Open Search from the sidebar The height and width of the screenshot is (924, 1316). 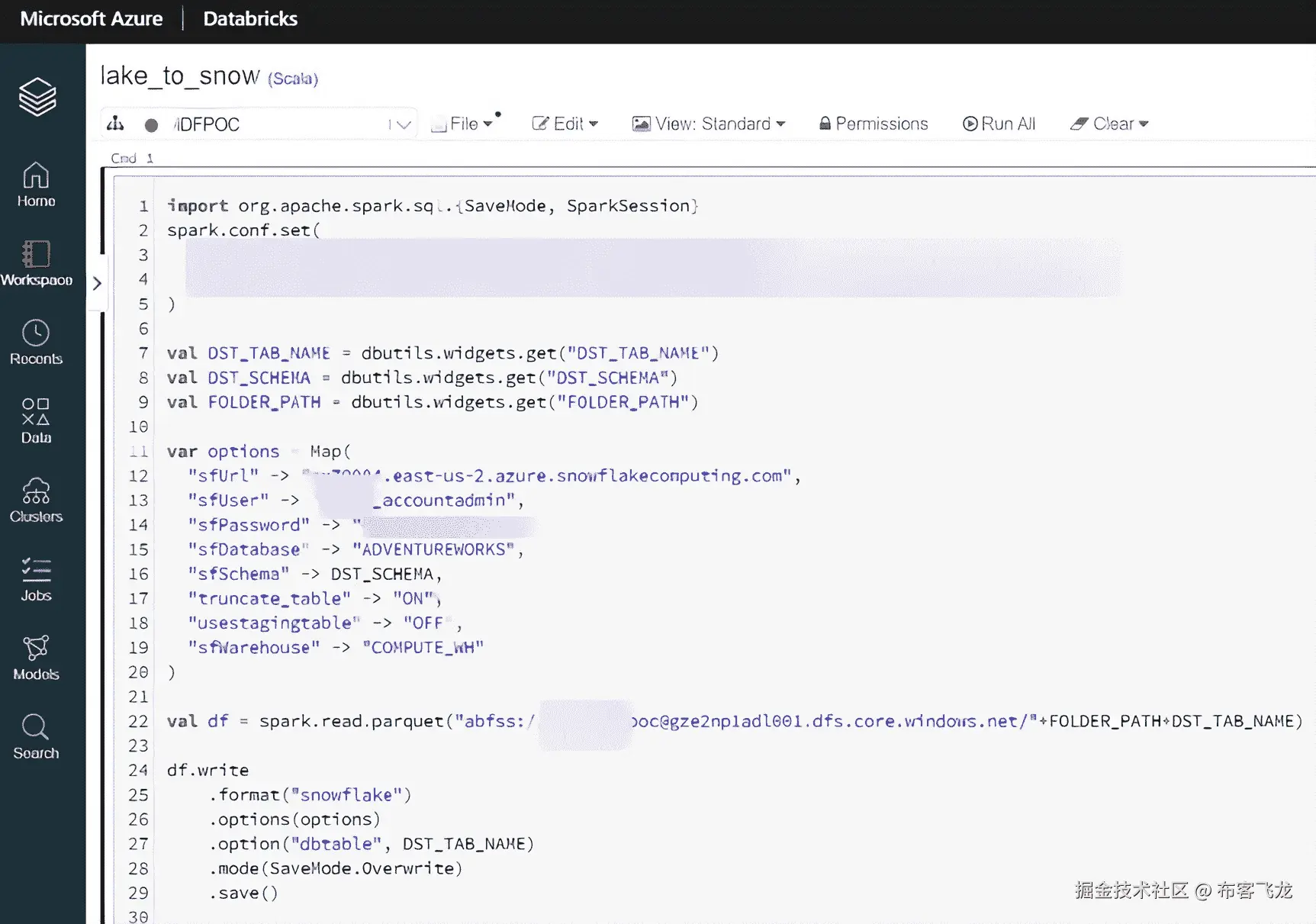click(36, 737)
